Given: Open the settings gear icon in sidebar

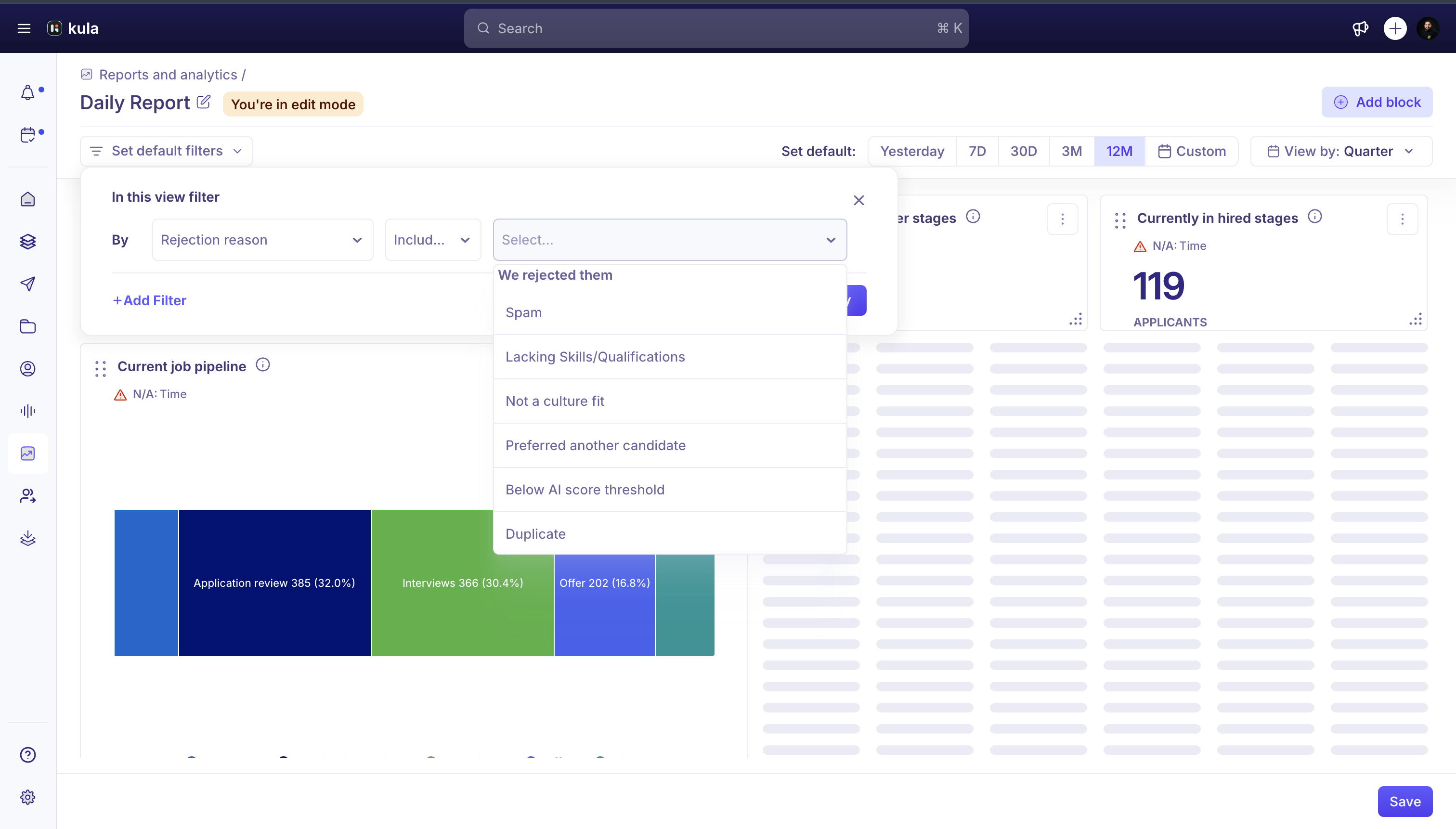Looking at the screenshot, I should click(x=28, y=797).
